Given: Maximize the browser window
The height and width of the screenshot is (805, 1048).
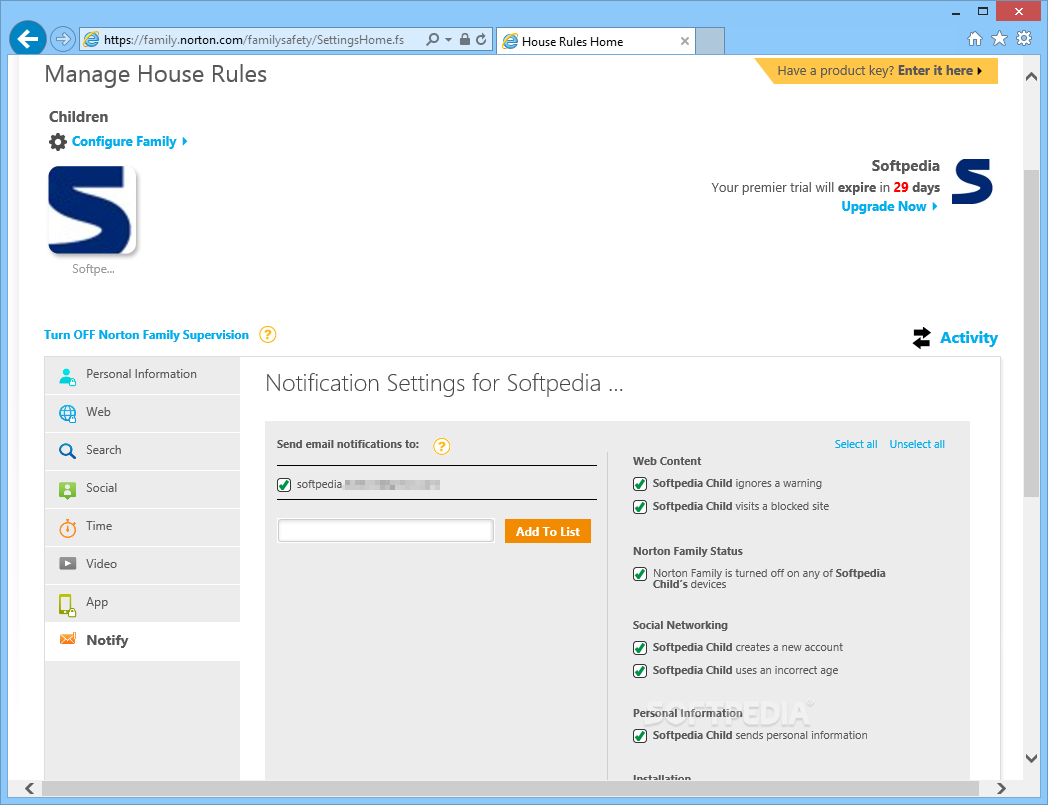Looking at the screenshot, I should [x=982, y=11].
